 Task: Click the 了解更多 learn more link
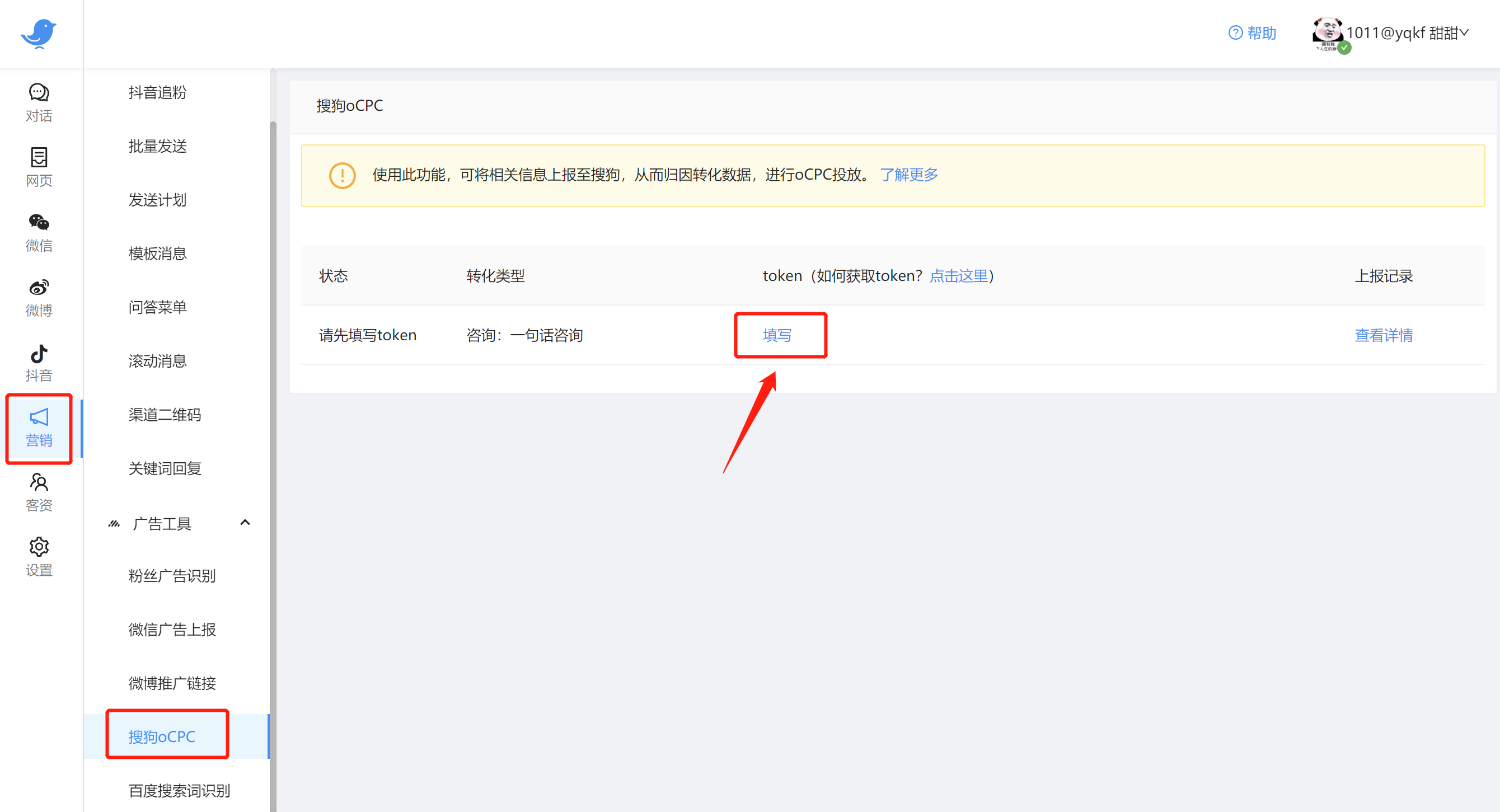click(908, 175)
